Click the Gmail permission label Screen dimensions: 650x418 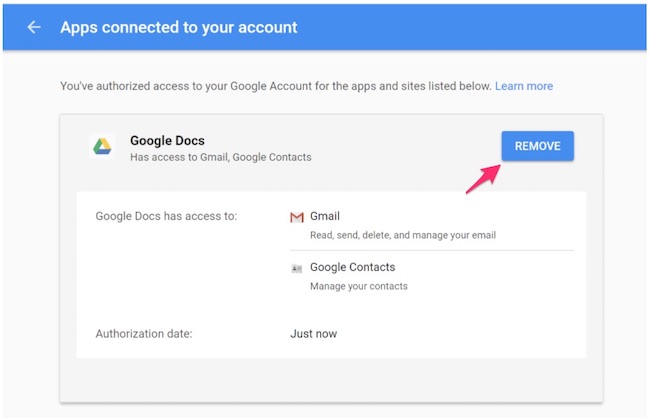(x=325, y=216)
